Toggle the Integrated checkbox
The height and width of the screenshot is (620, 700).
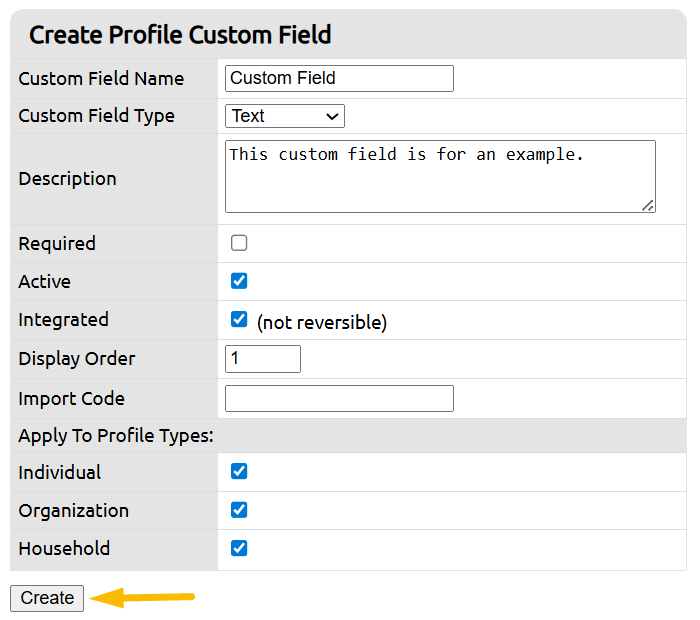[239, 320]
